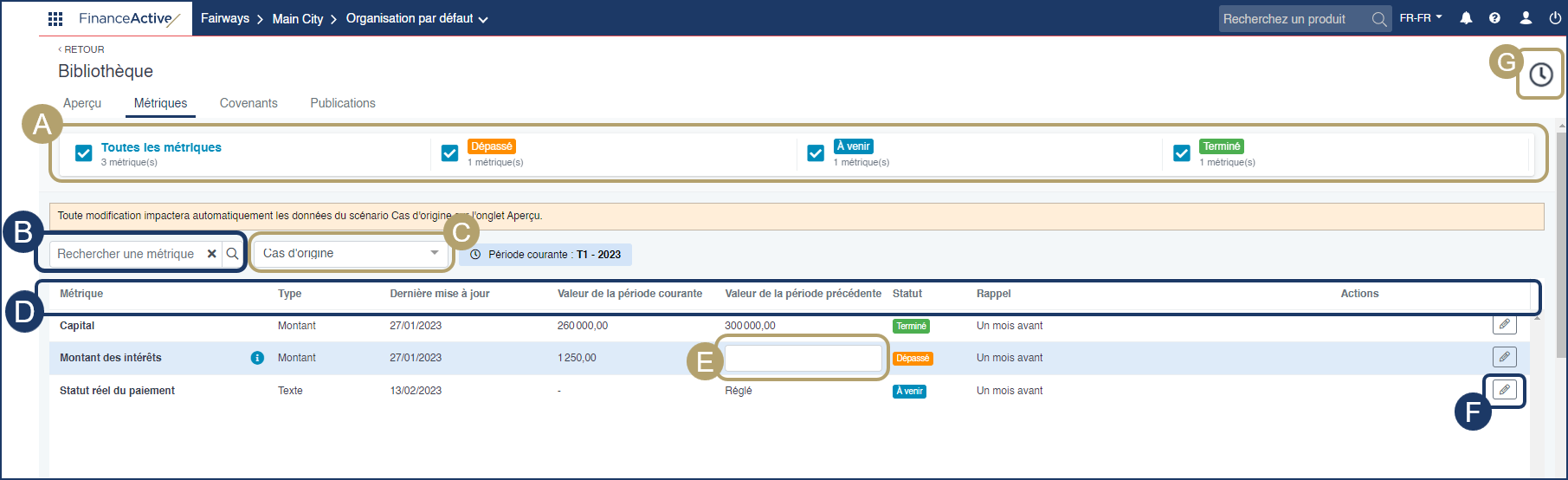This screenshot has height=480, width=1568.
Task: Expand the Cas d'origine scenario dropdown
Action: (x=351, y=254)
